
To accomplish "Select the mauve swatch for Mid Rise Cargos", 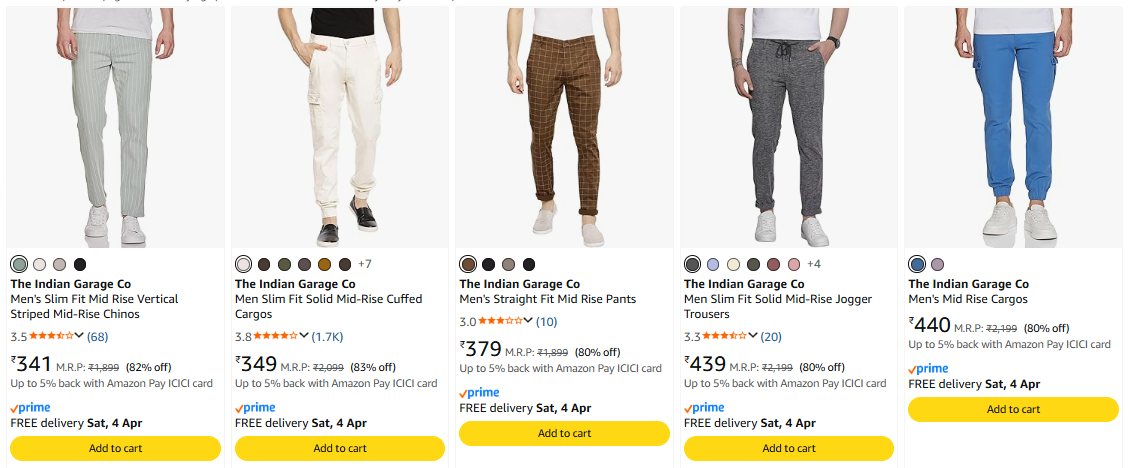I will (937, 264).
